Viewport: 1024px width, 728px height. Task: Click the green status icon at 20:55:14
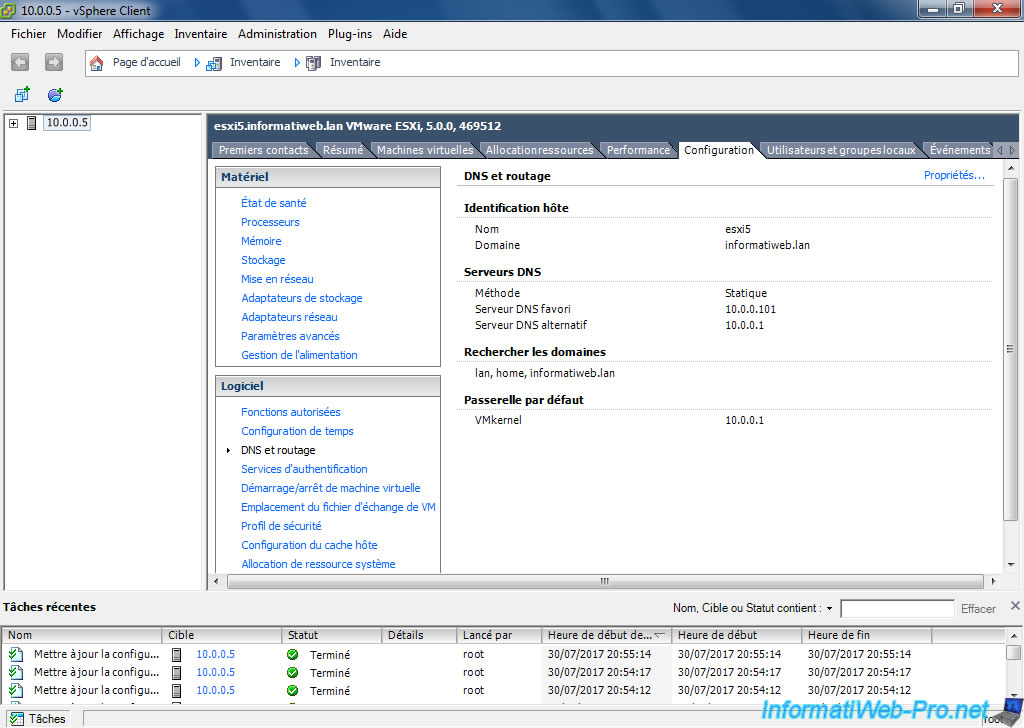[293, 654]
